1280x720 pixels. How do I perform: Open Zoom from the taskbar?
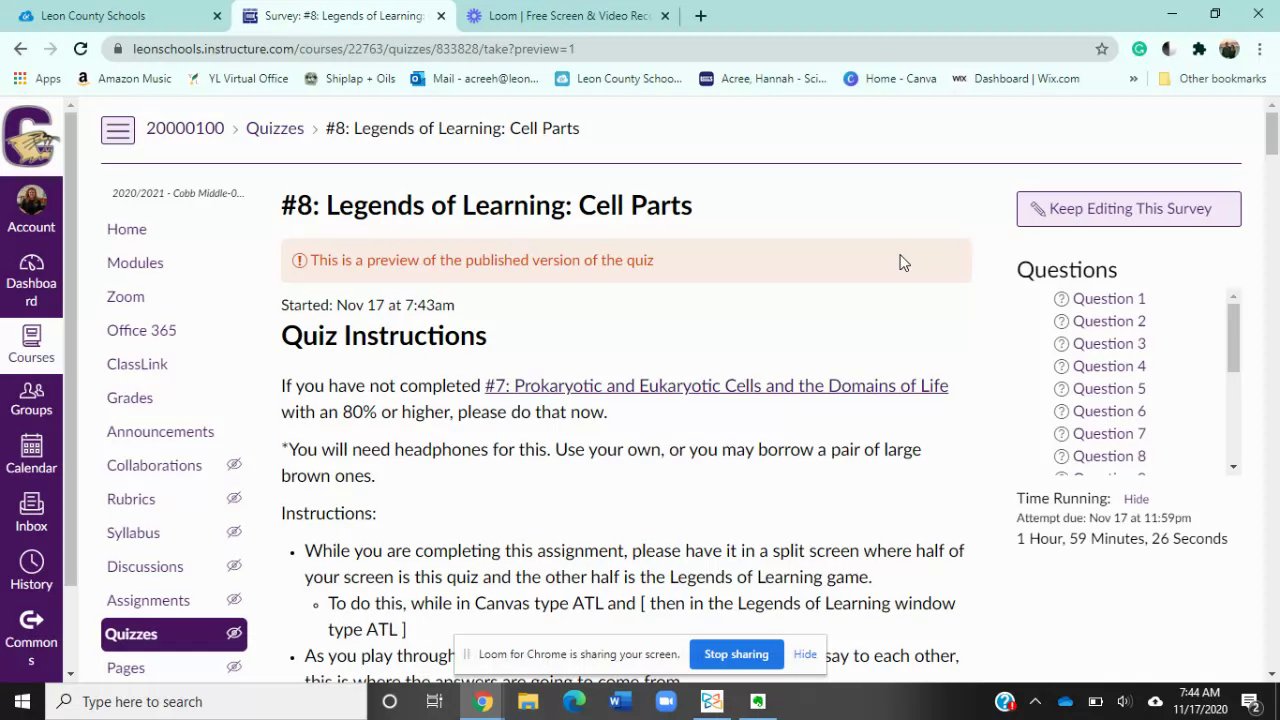tap(666, 701)
